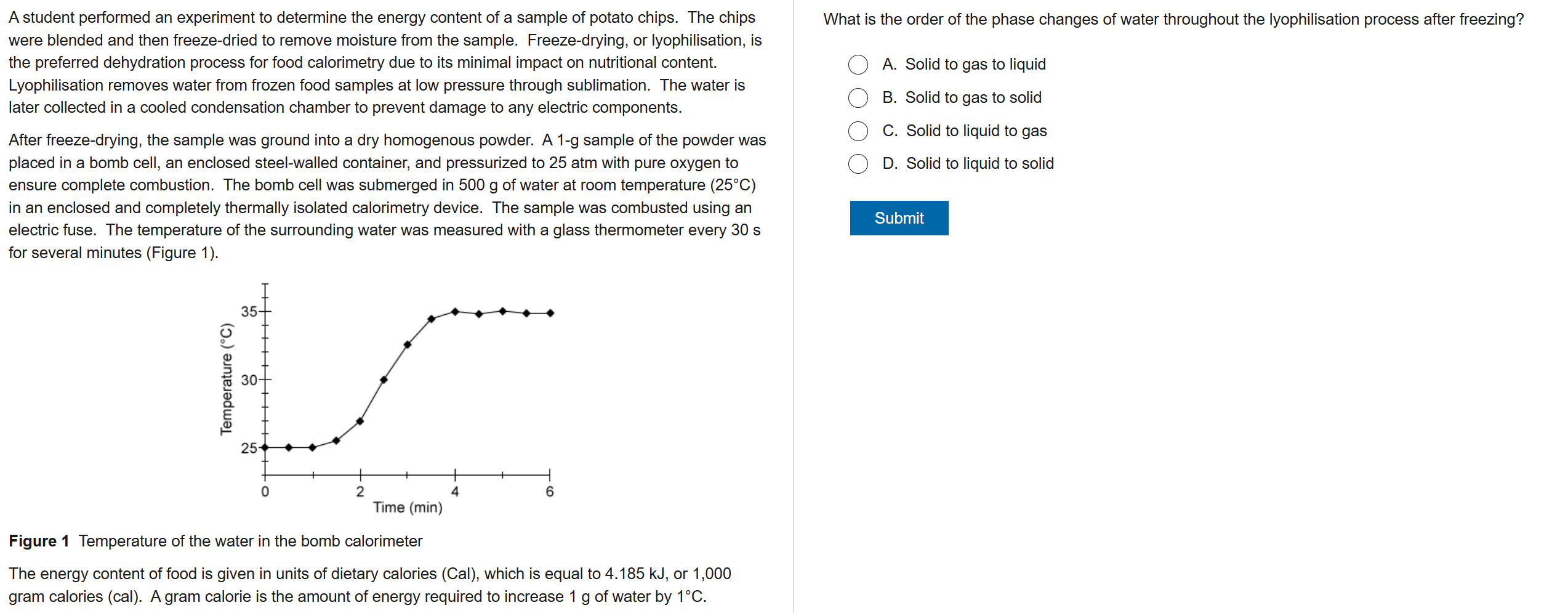Screen dimensions: 1568x613
Task: Click the opening paragraph about potato chips
Action: (385, 62)
